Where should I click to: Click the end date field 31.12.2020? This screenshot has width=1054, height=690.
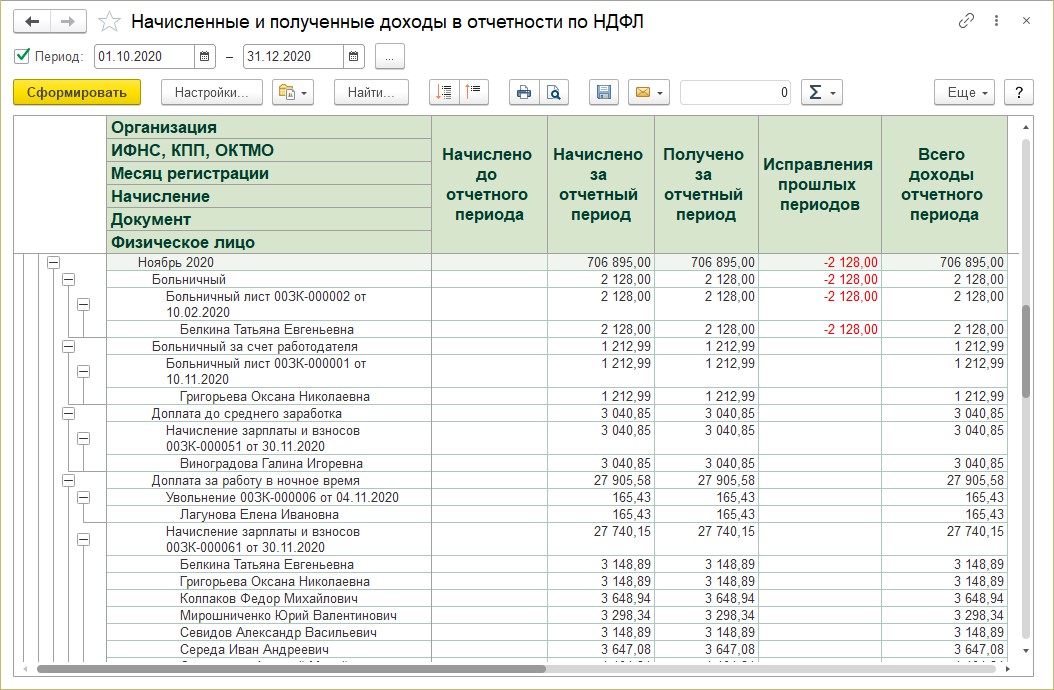(293, 56)
